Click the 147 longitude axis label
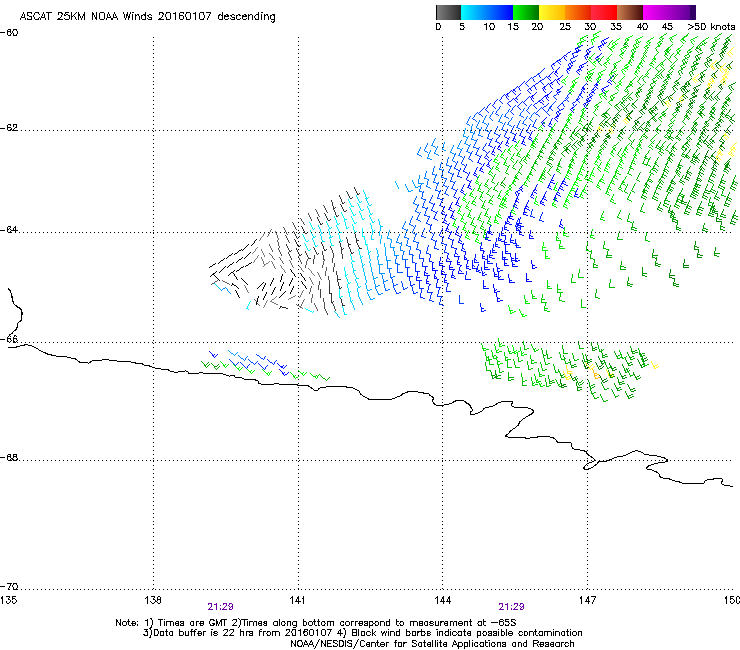This screenshot has height=650, width=740. point(587,600)
